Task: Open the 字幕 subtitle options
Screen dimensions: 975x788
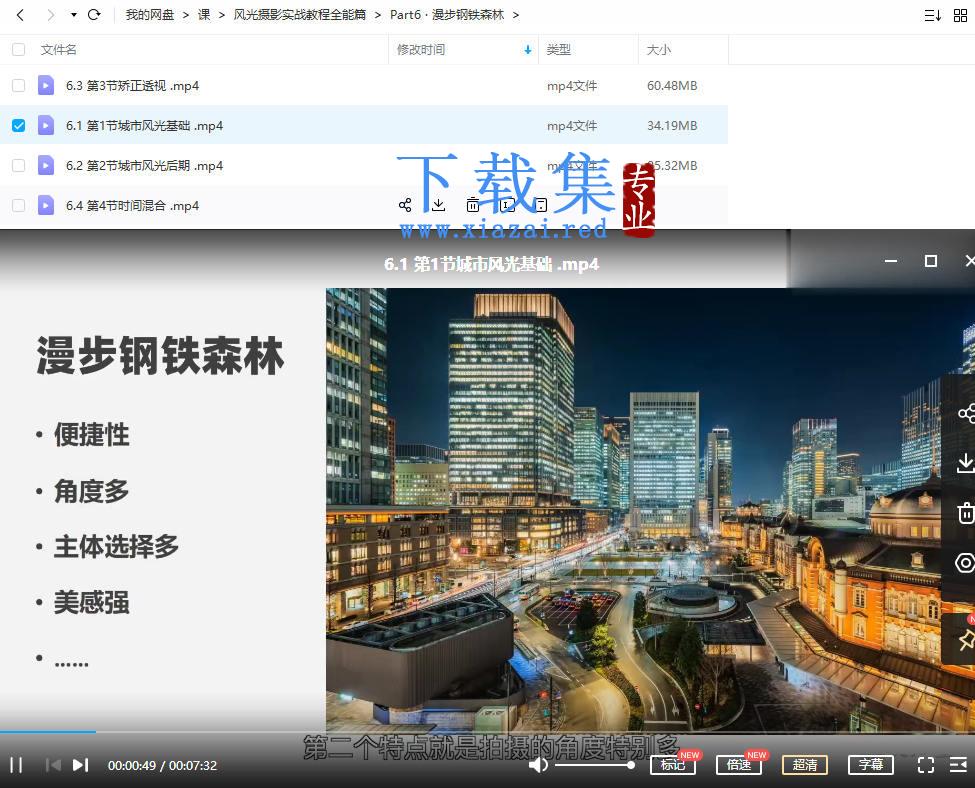Action: (x=871, y=765)
